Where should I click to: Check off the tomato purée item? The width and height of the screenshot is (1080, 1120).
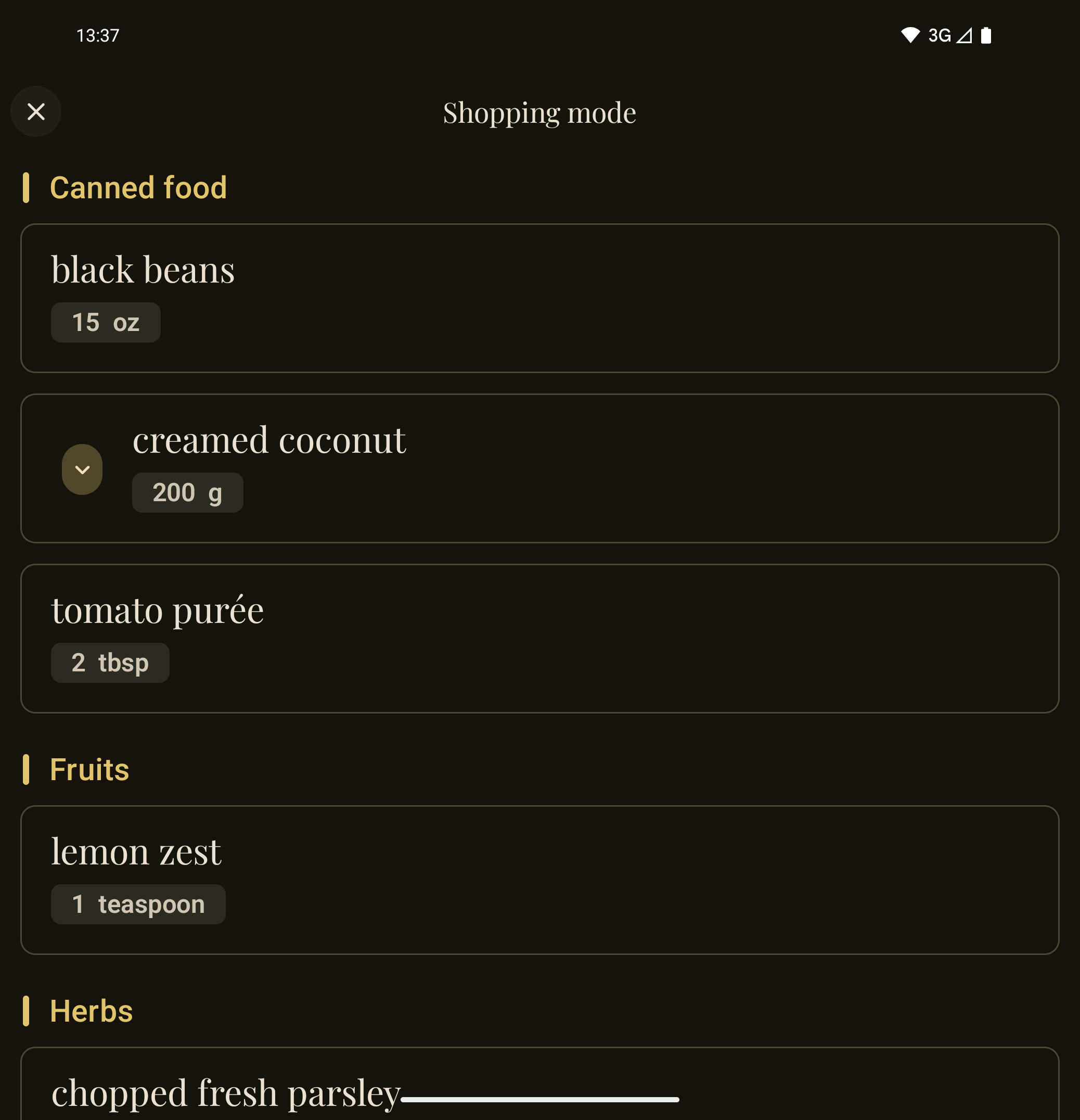click(x=539, y=638)
